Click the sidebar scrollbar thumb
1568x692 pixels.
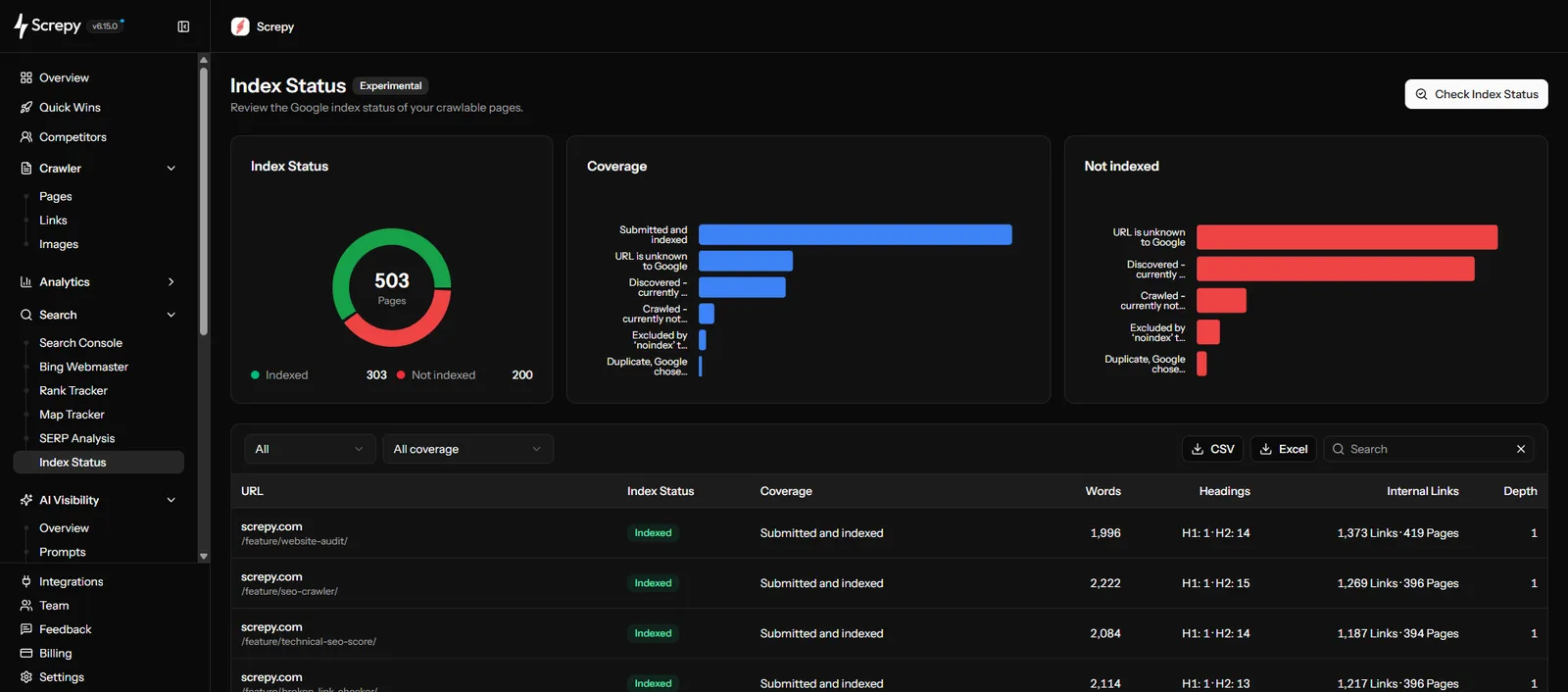(204, 201)
